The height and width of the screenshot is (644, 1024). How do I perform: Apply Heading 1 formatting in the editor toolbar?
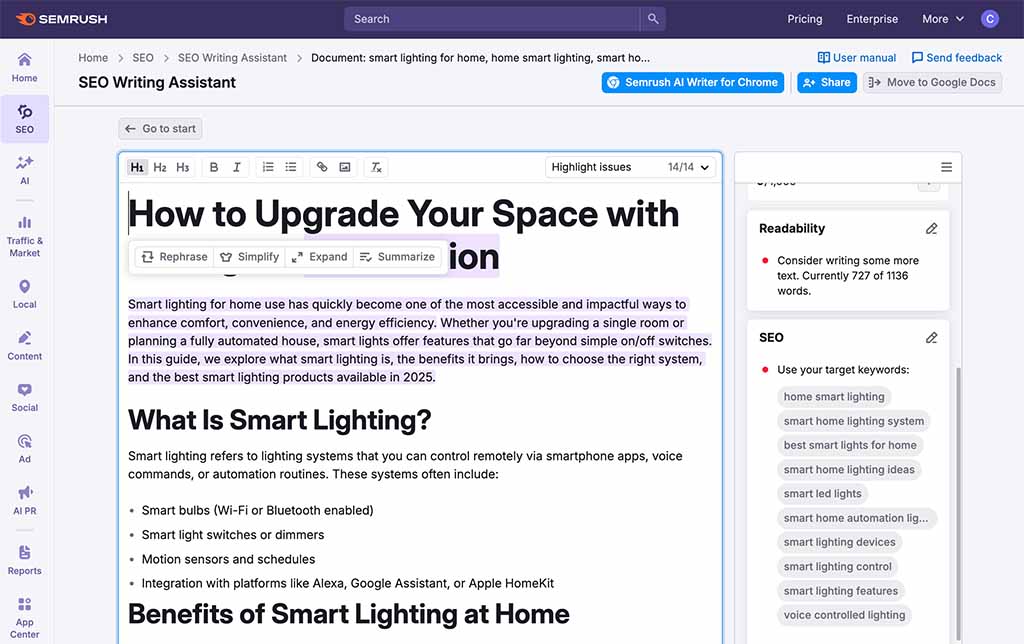[x=137, y=167]
